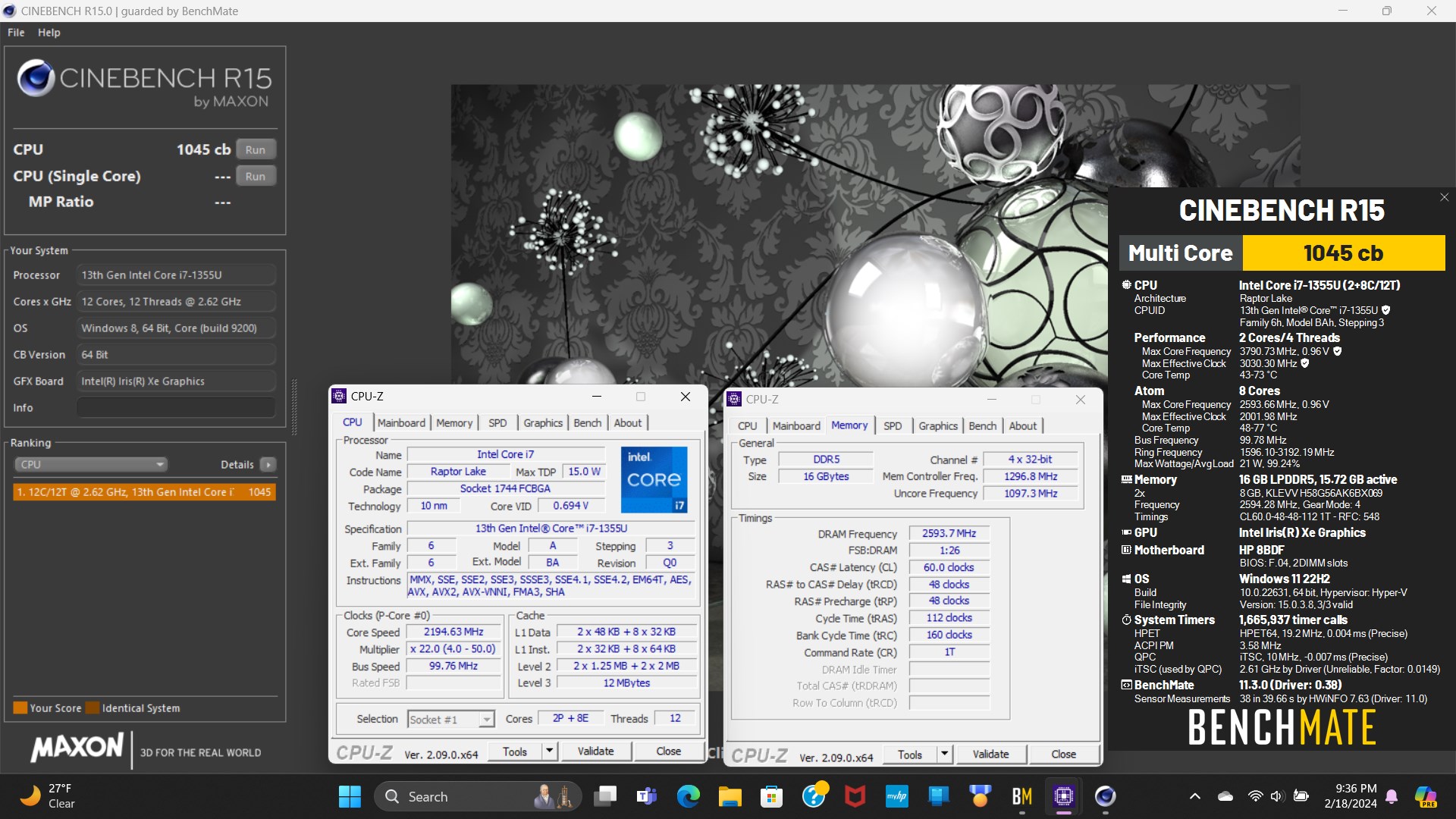Open OneDrive cloud tray icon
Viewport: 1456px width, 819px height.
click(x=1225, y=796)
